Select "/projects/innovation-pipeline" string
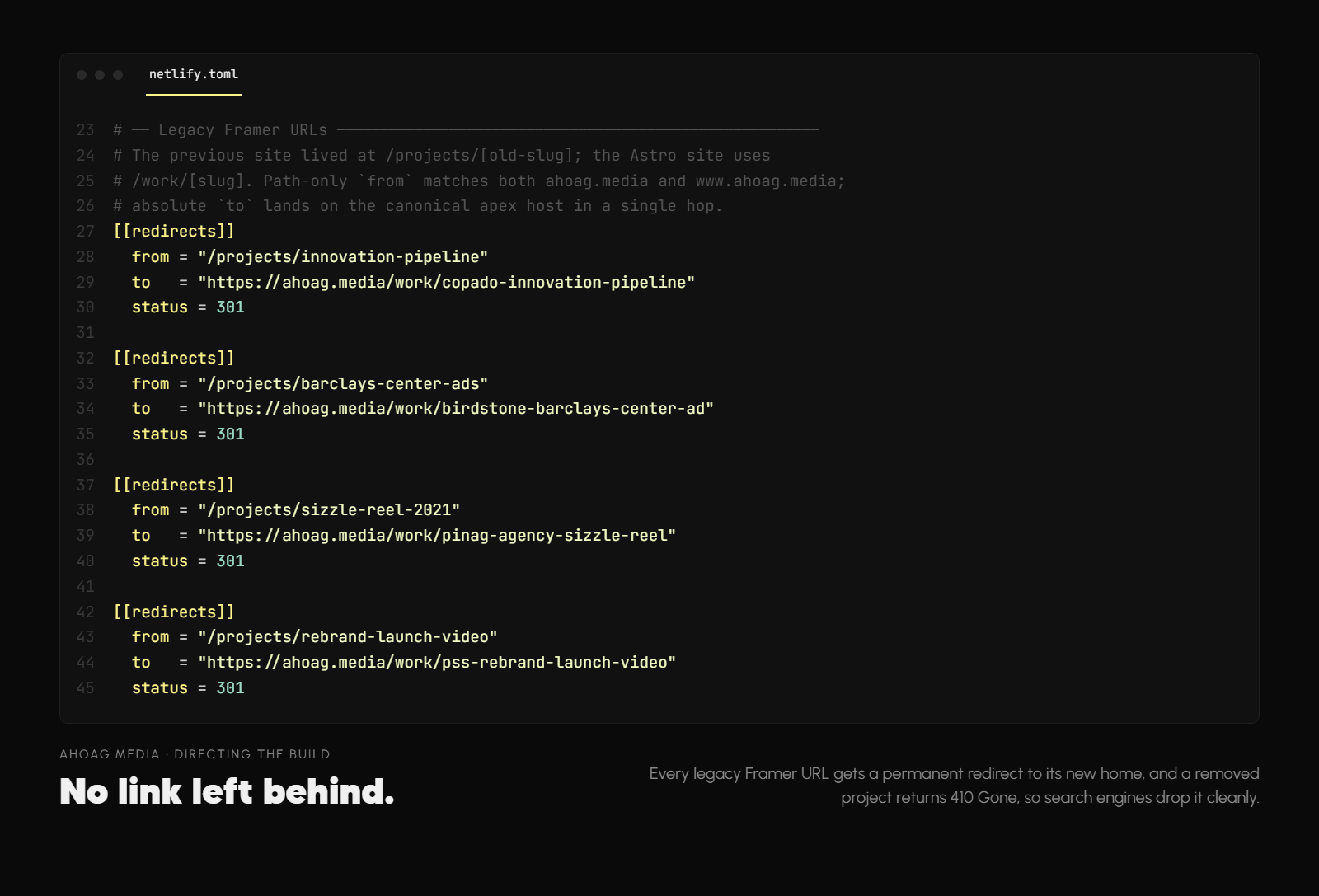This screenshot has height=896, width=1319. pos(343,257)
